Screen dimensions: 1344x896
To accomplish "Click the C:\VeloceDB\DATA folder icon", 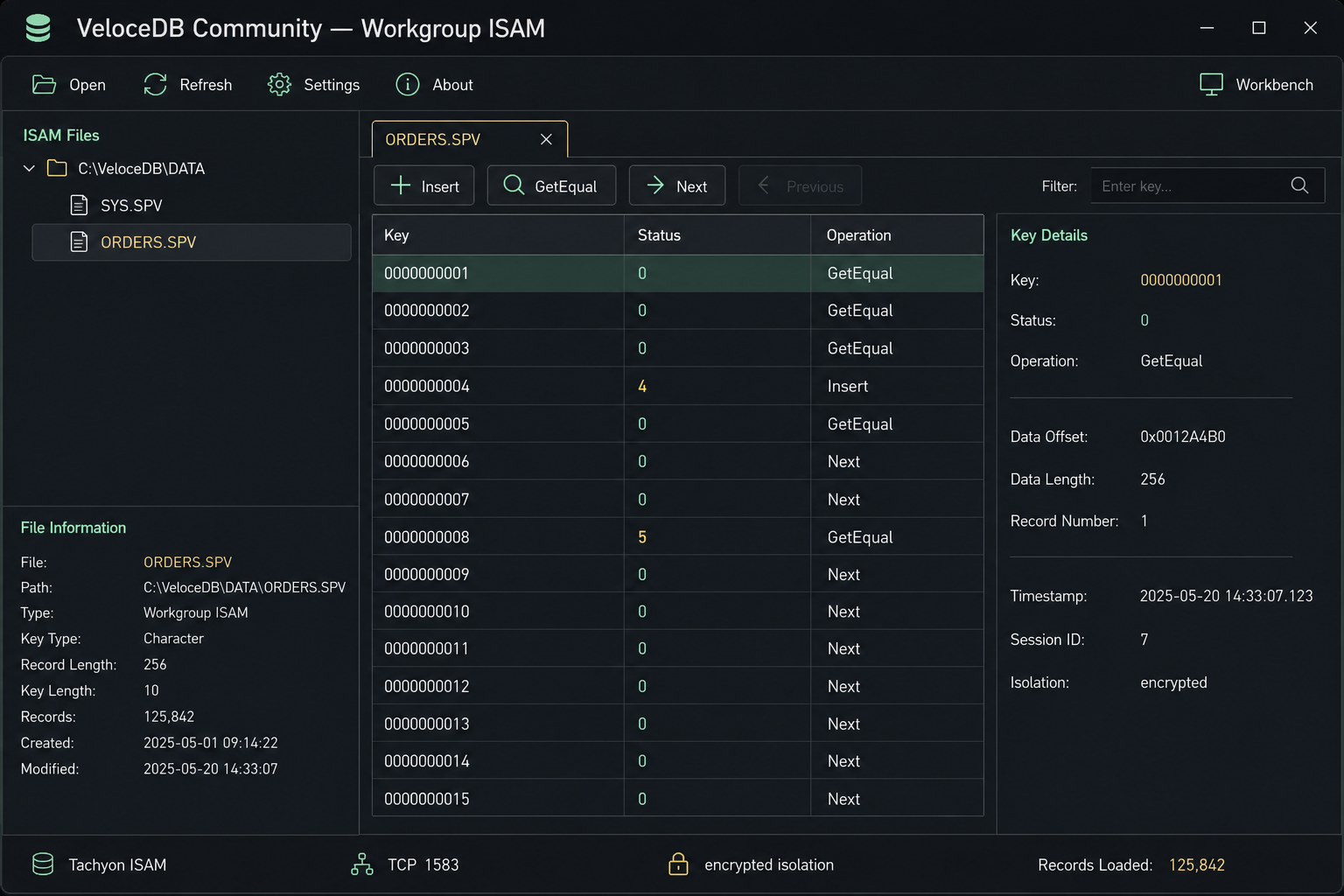I will 57,168.
